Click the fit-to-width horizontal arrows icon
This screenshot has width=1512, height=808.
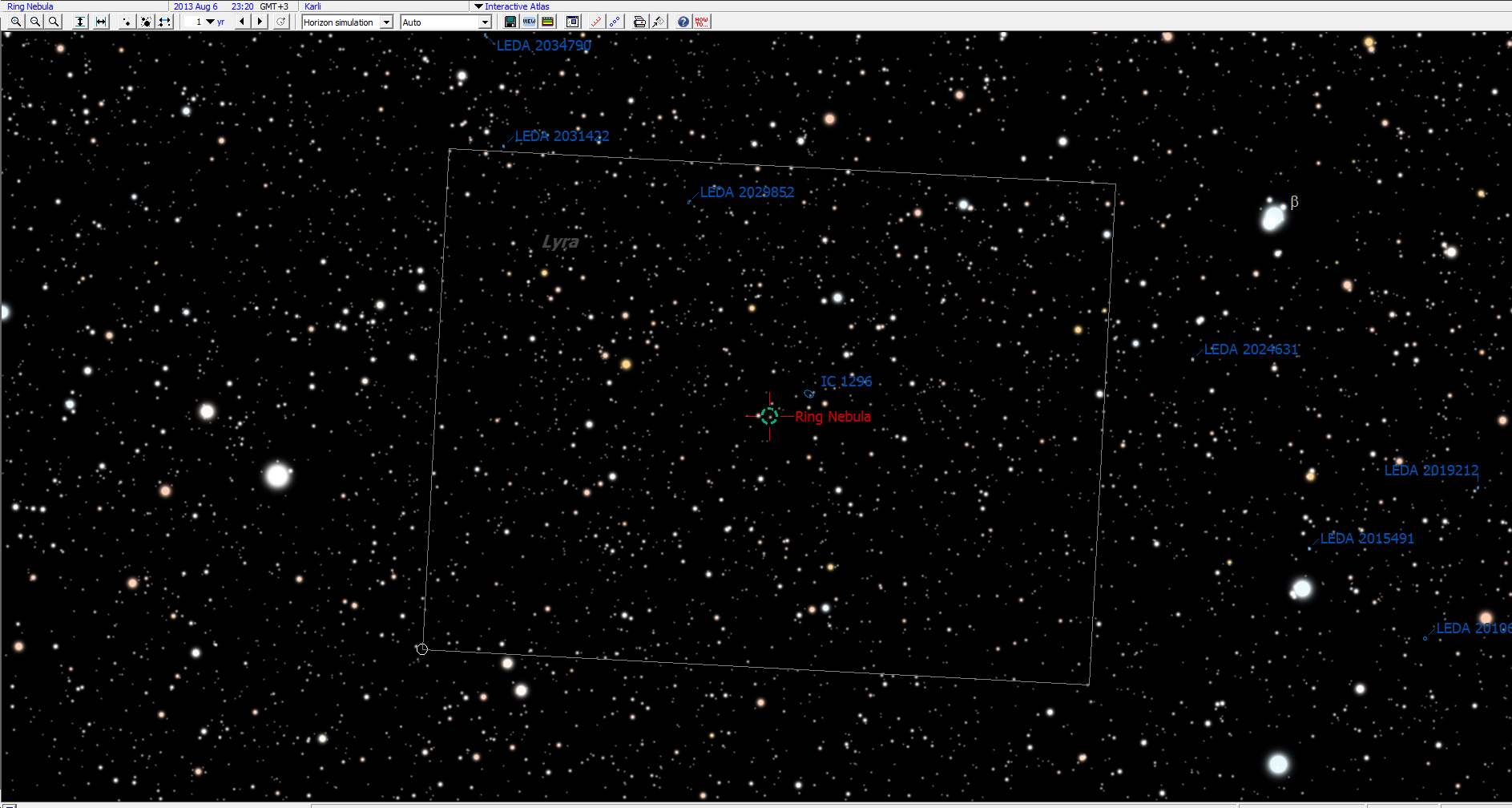point(101,22)
